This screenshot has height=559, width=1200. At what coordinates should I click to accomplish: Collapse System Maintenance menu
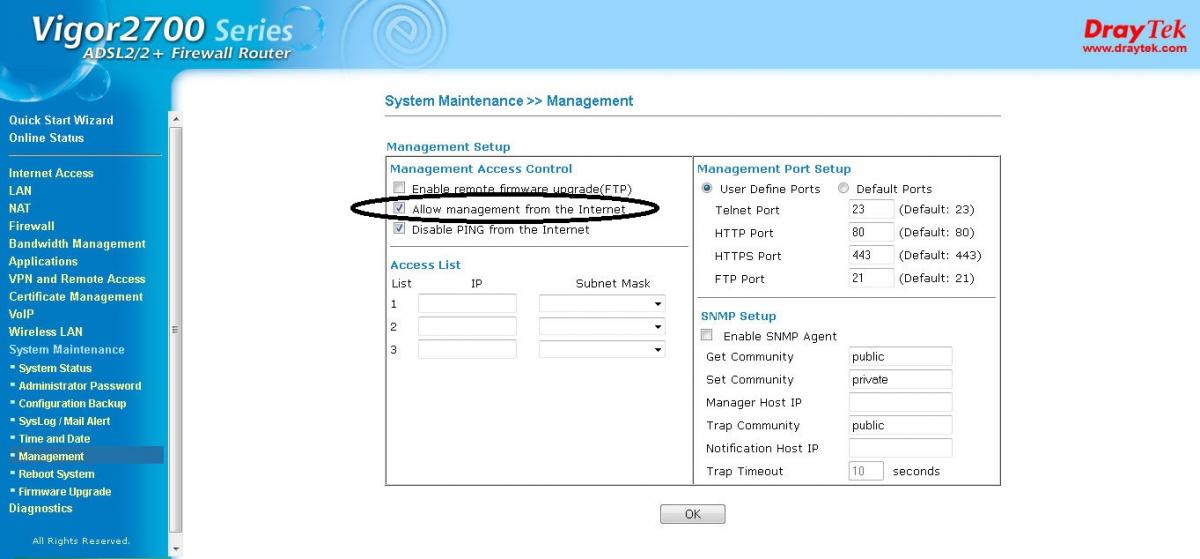[x=67, y=350]
